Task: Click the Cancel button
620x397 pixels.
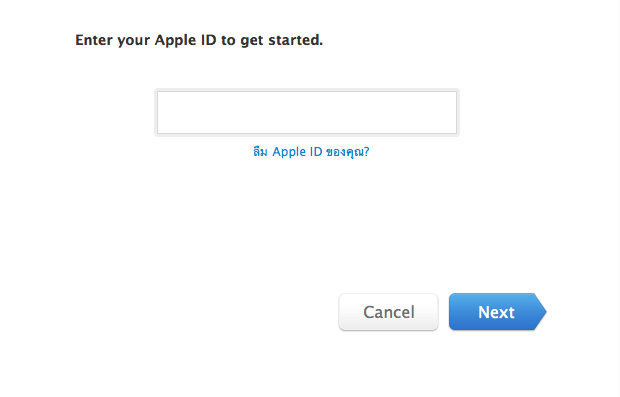Action: point(388,312)
